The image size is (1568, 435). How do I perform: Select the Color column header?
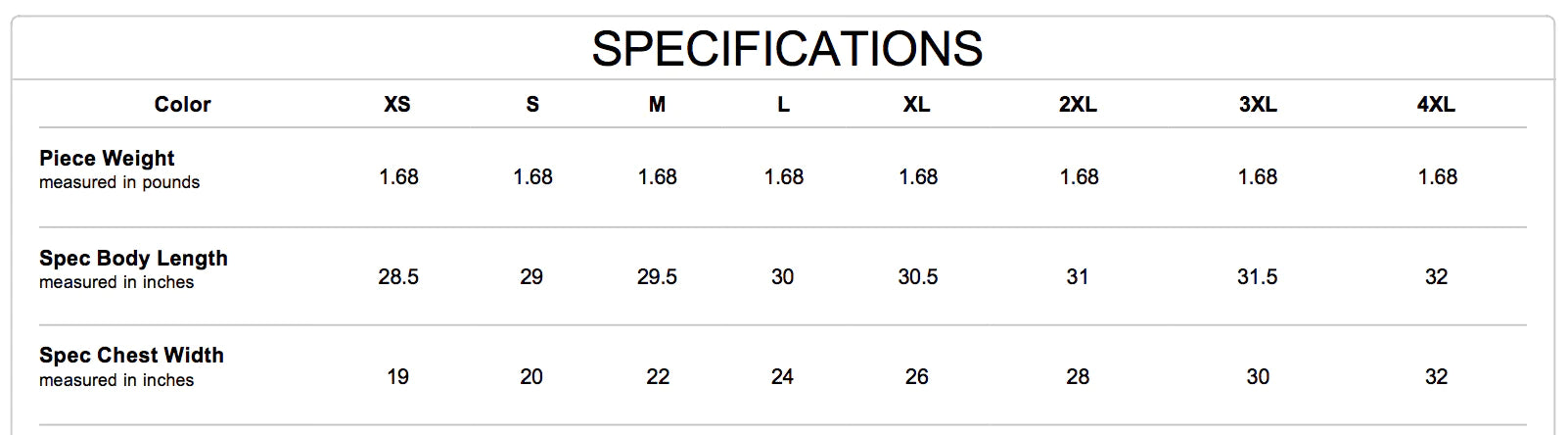(x=182, y=105)
